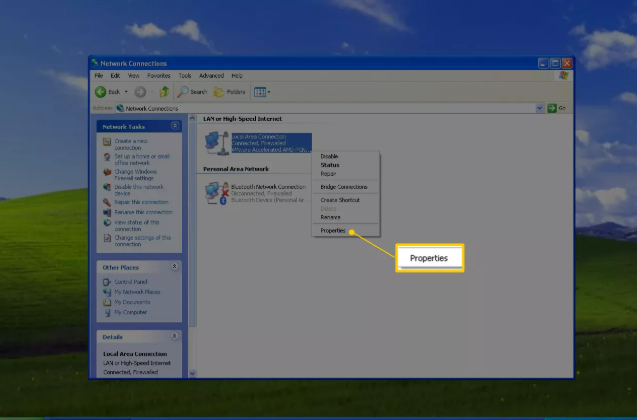Click the sidebar vertical scrollbar thumb
Image resolution: width=637 pixels, height=420 pixels.
pyautogui.click(x=193, y=225)
